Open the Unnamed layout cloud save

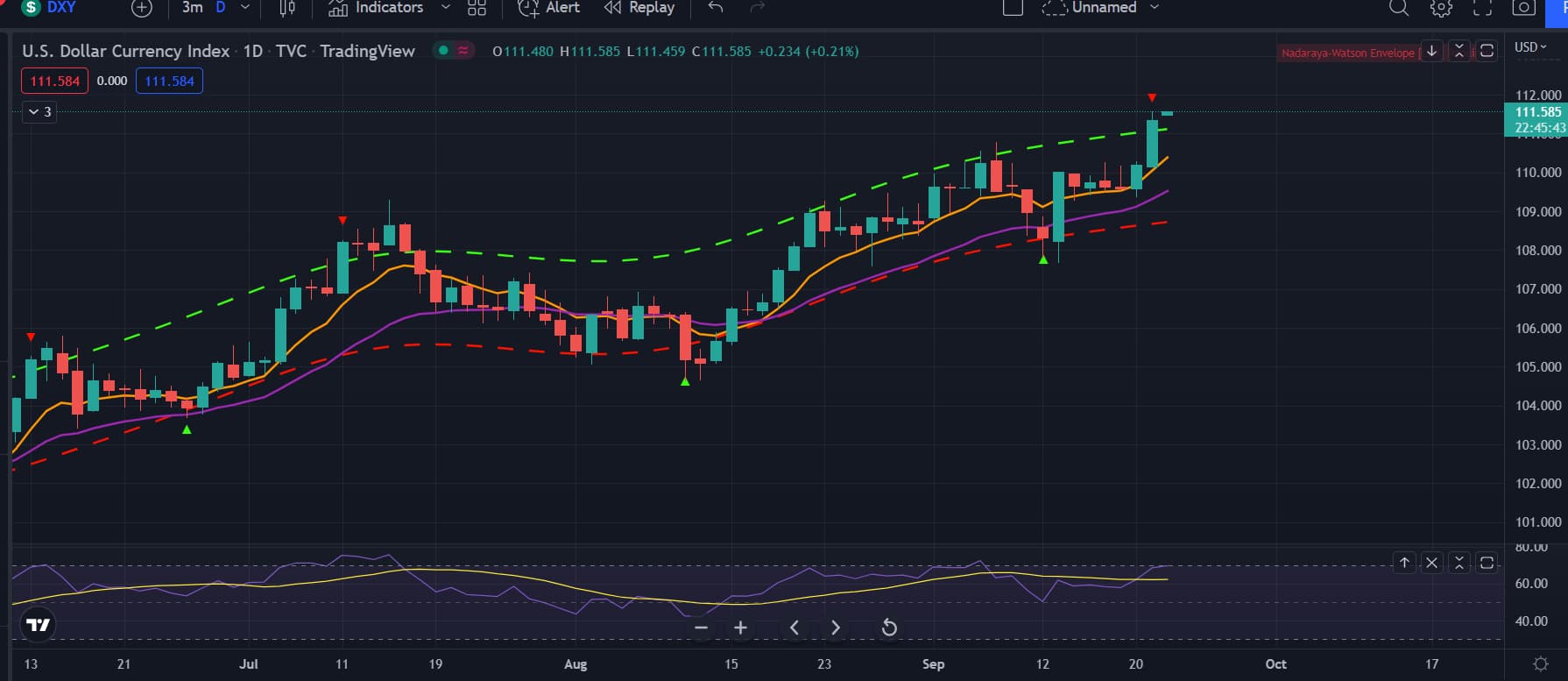[1089, 8]
